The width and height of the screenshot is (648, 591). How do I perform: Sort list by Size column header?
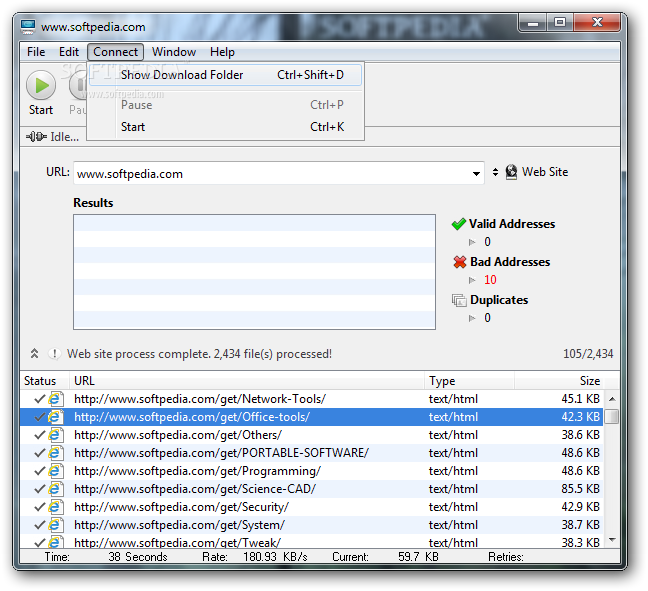click(559, 381)
